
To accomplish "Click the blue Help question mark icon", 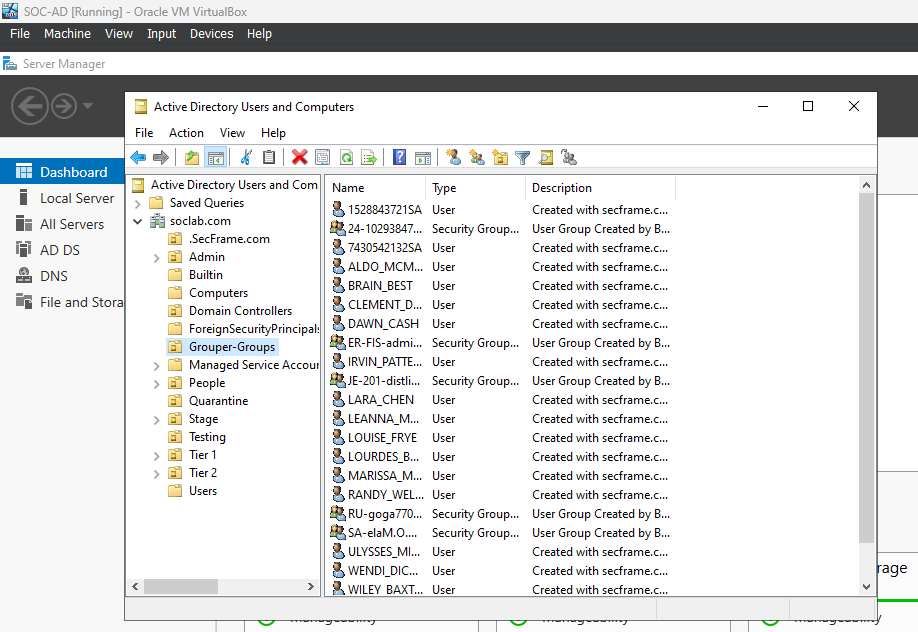I will pyautogui.click(x=399, y=157).
